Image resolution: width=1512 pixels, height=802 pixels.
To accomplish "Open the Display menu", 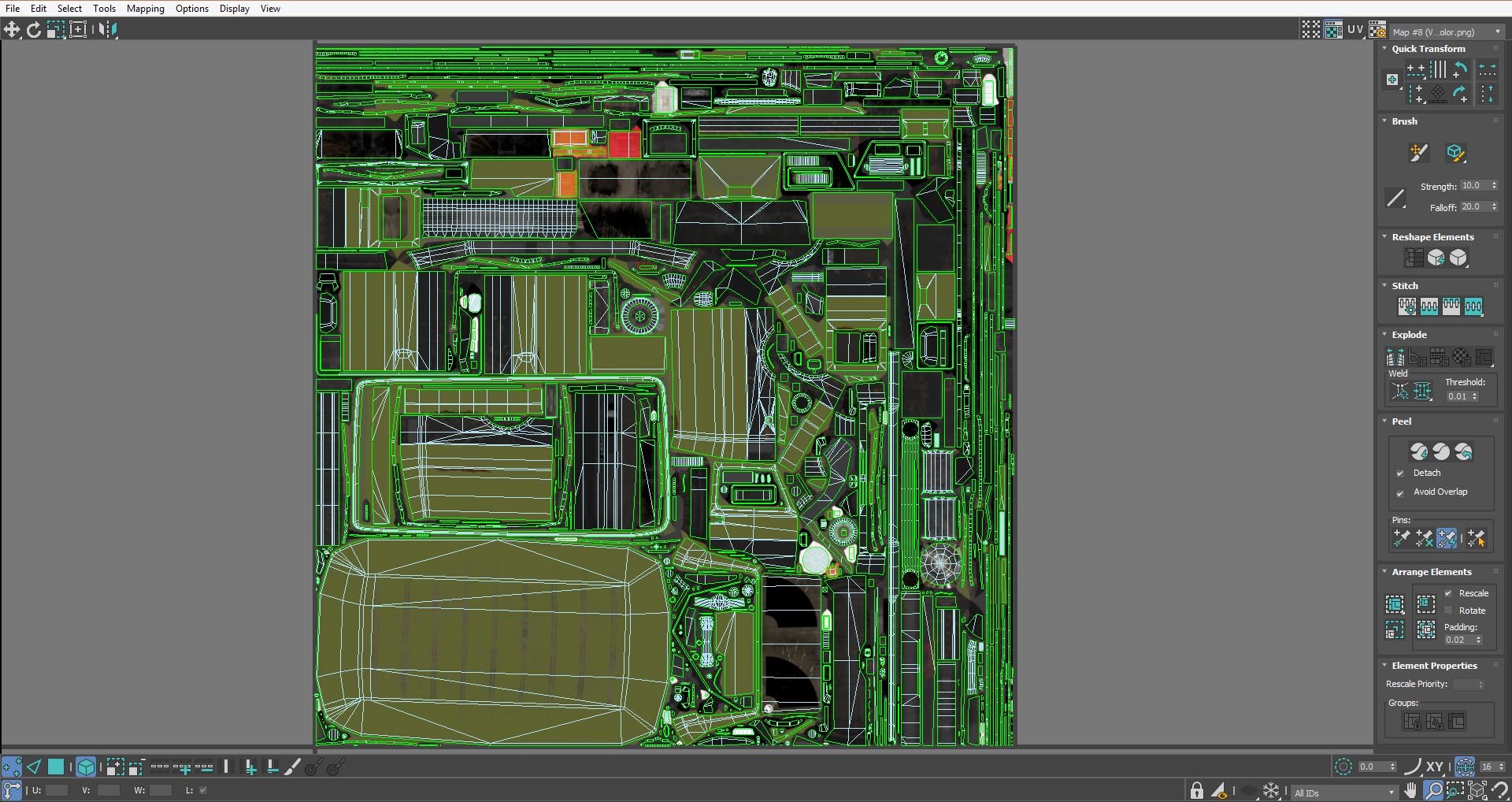I will click(x=235, y=9).
